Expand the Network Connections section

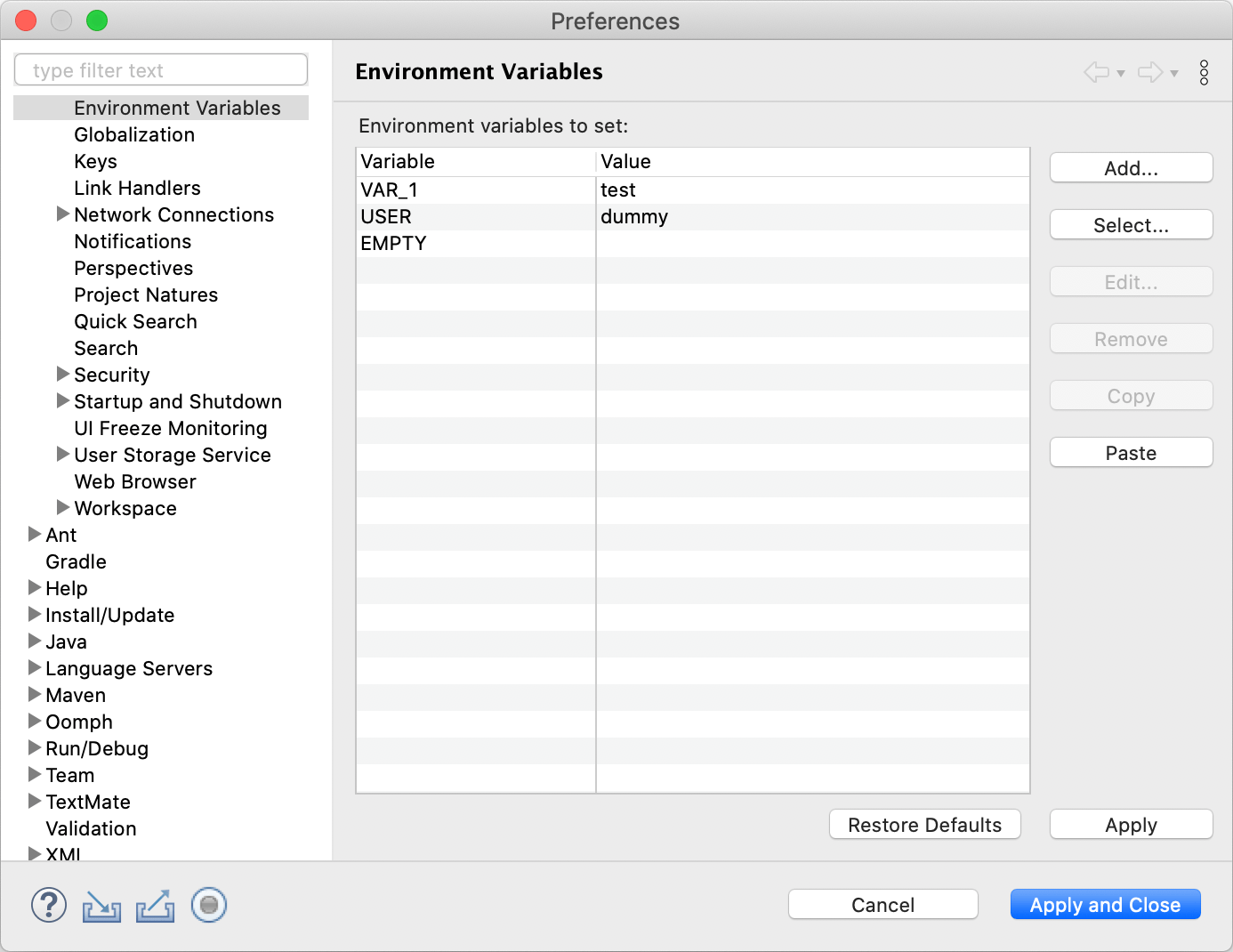tap(62, 214)
